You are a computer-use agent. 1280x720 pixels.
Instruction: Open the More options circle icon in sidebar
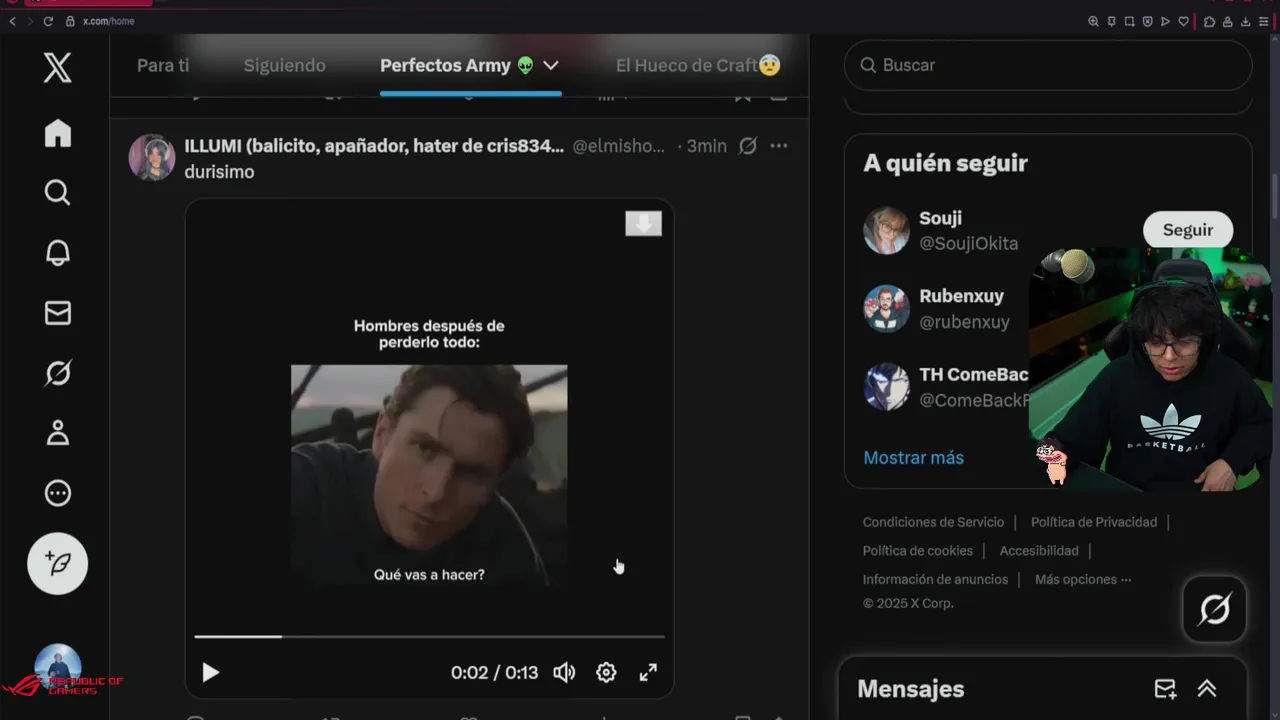[58, 493]
